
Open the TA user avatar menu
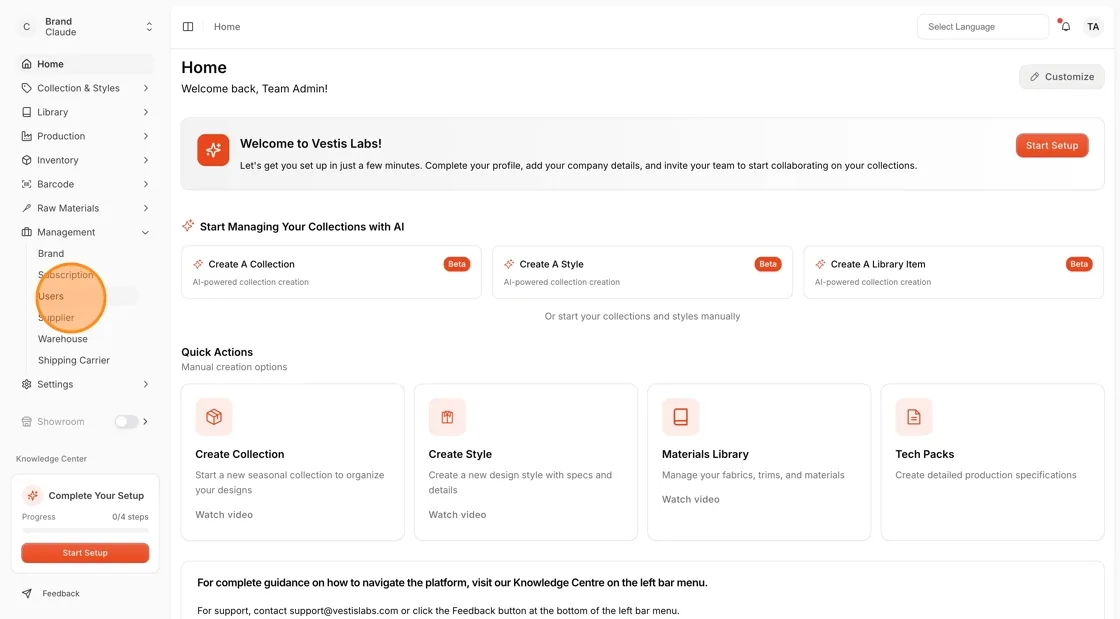(1093, 26)
